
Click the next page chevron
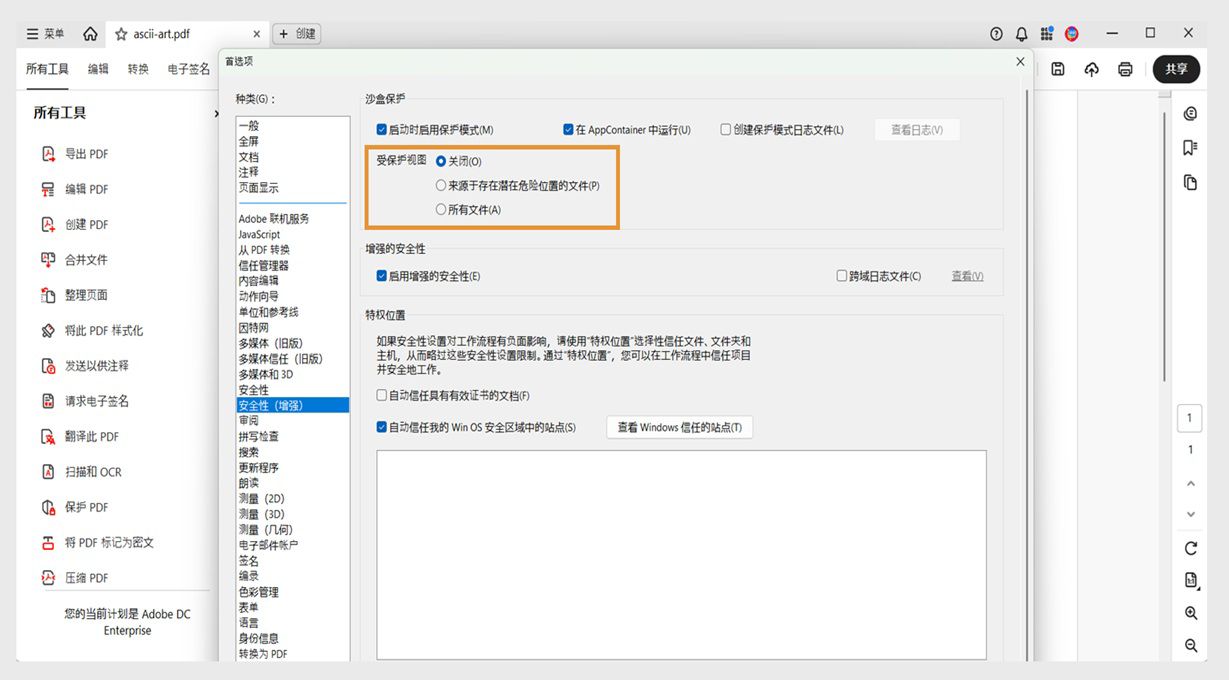tap(1189, 514)
